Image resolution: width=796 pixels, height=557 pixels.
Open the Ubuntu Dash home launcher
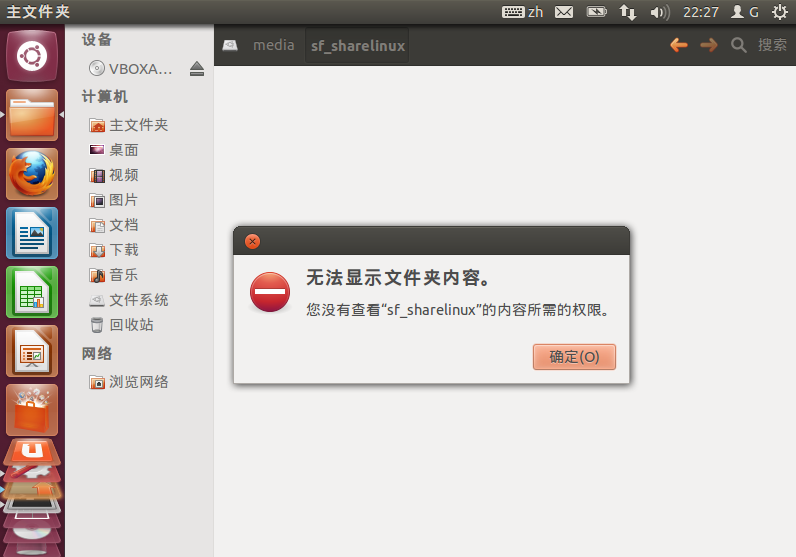click(32, 56)
